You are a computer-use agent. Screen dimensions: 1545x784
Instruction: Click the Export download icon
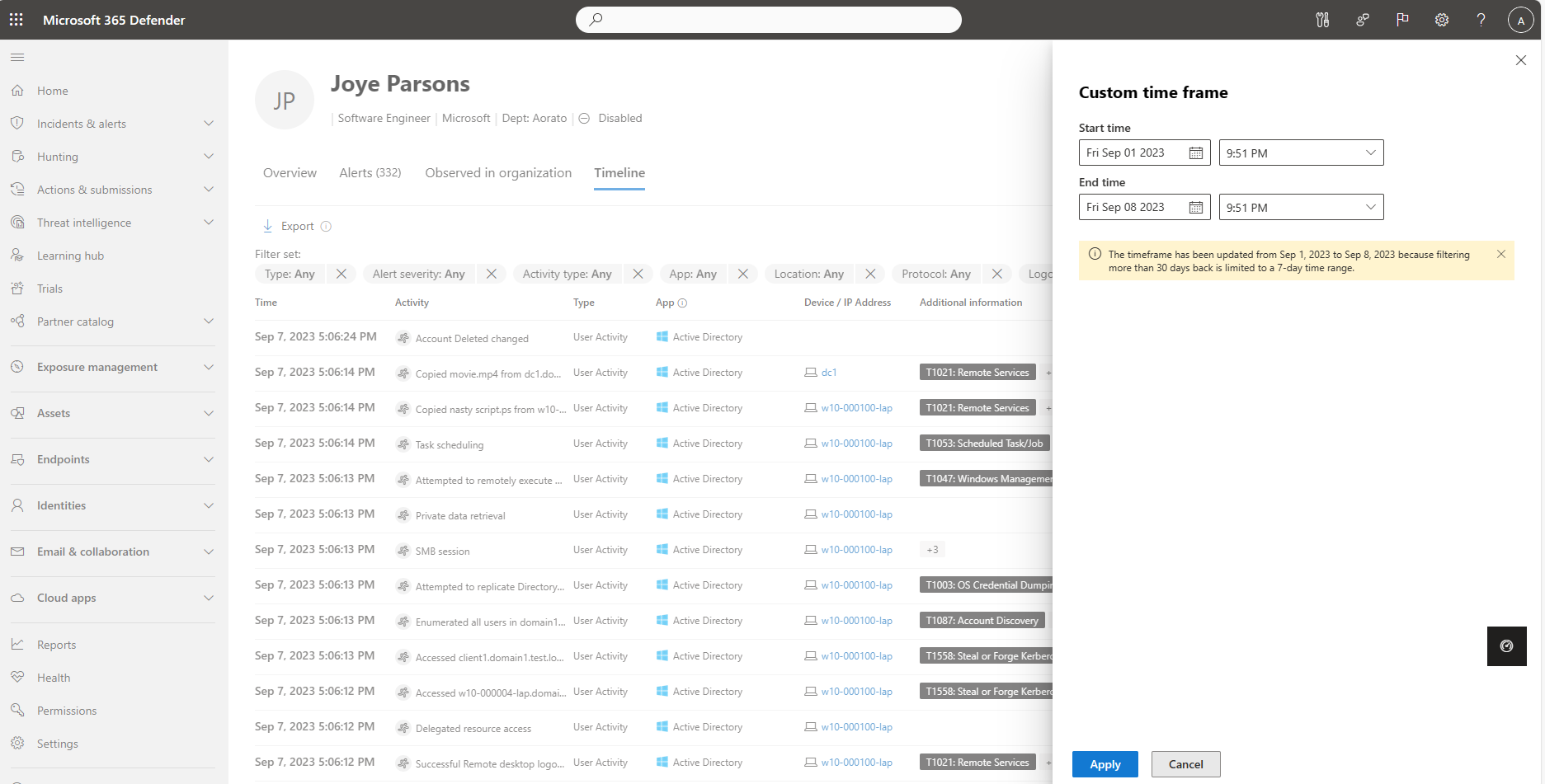[x=268, y=226]
